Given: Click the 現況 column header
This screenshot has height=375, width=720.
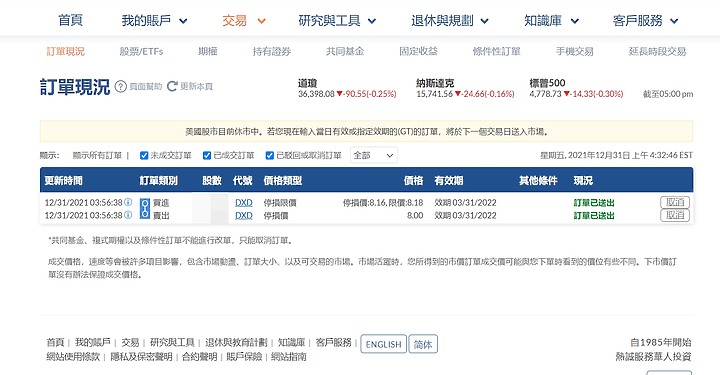Looking at the screenshot, I should (x=583, y=180).
